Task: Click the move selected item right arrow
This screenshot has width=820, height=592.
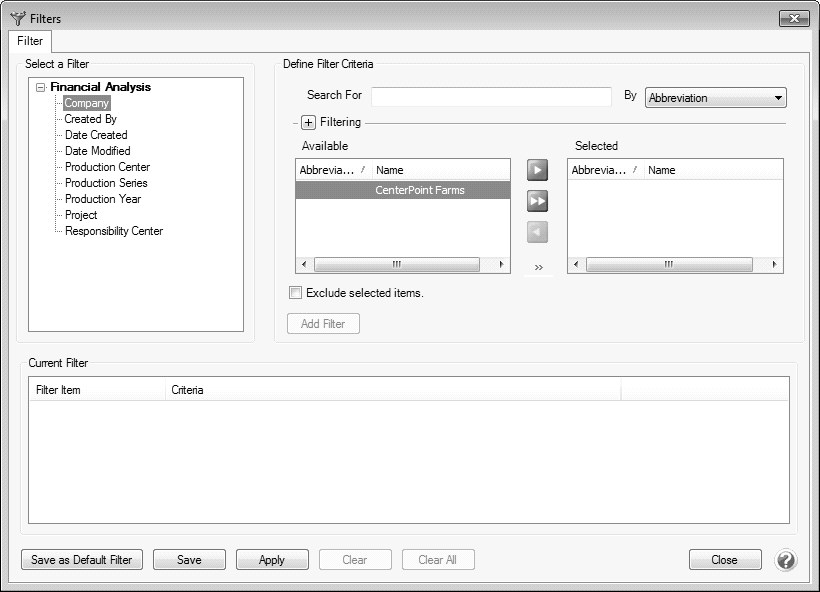Action: [x=537, y=171]
